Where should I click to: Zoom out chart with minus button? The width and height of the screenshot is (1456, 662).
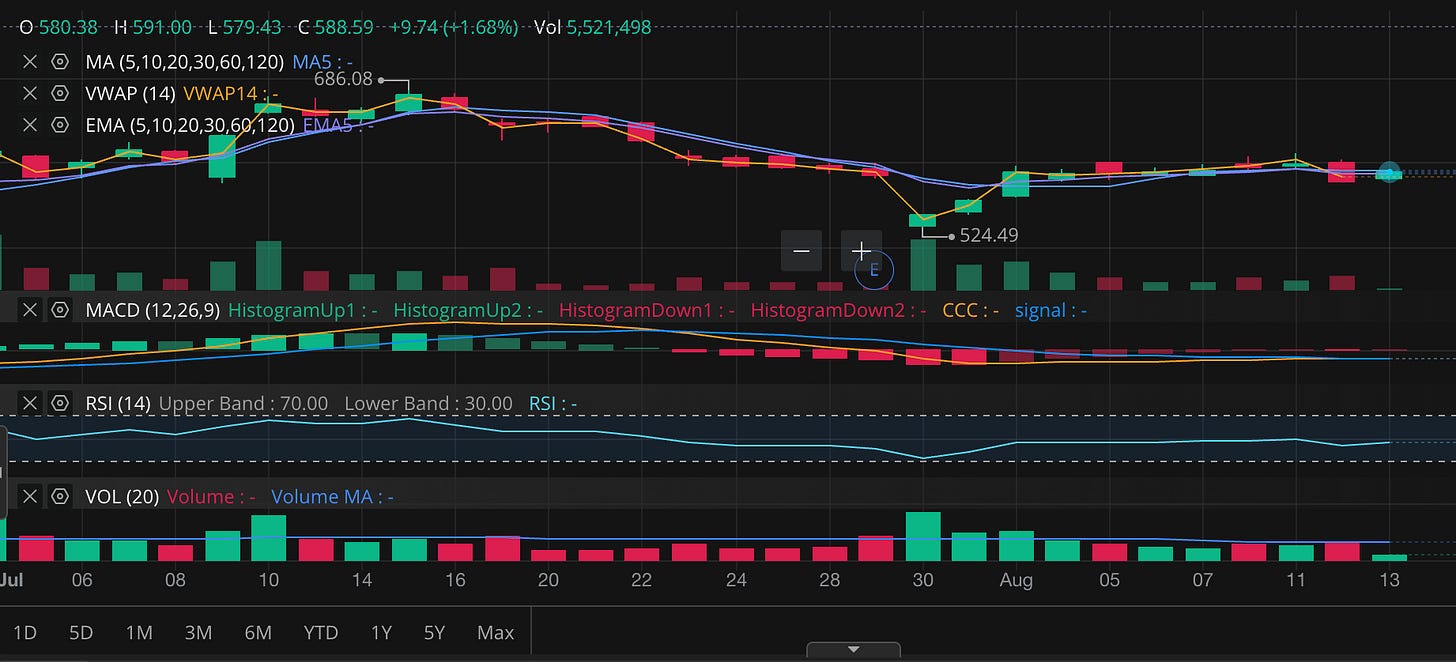tap(801, 251)
